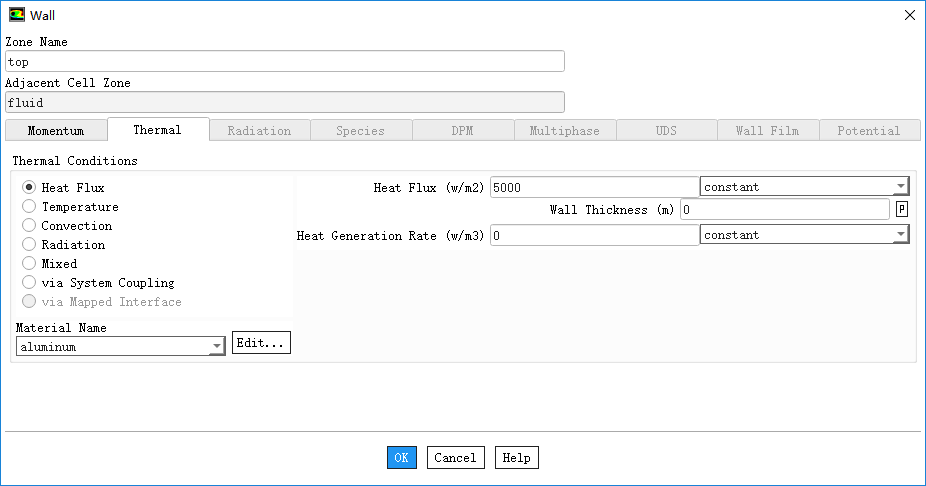Screen dimensions: 926x486
Task: Select the Heat Flux radio button
Action: 29,188
